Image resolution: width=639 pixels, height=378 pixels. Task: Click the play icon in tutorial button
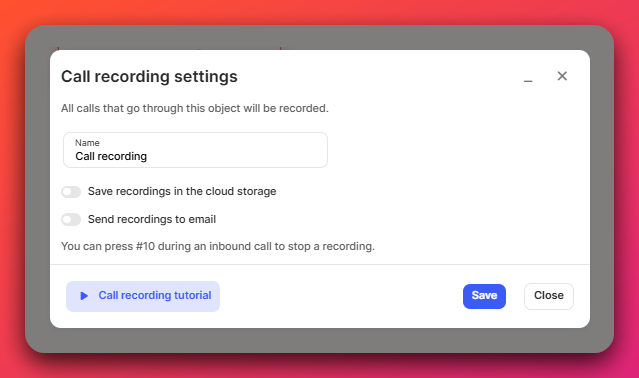point(84,296)
